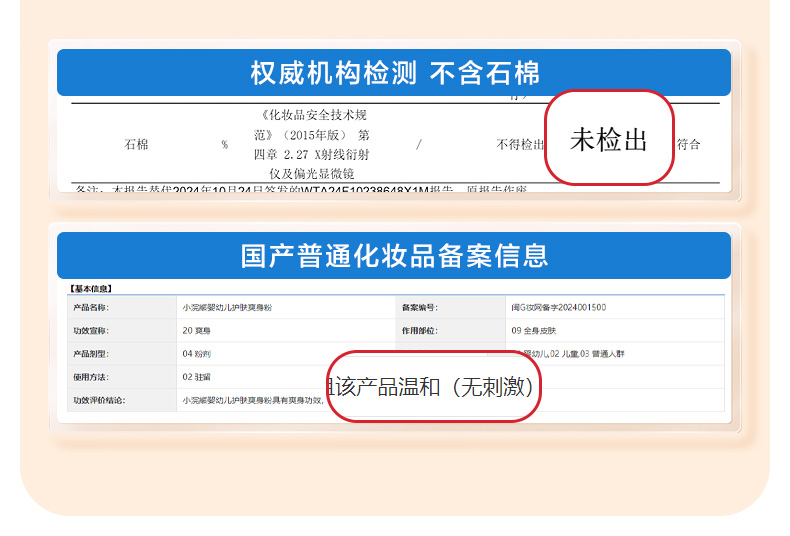This screenshot has width=790, height=536.
Task: Click the '功效评价结论' row label
Action: click(x=96, y=400)
